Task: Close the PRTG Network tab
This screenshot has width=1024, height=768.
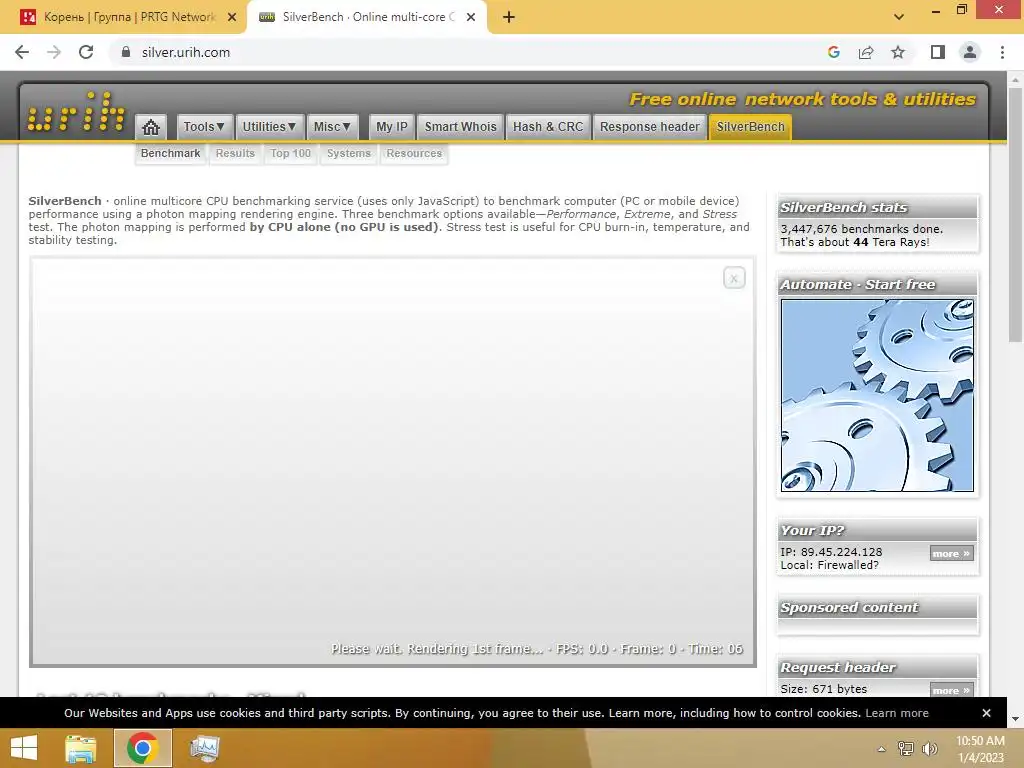Action: click(x=232, y=18)
